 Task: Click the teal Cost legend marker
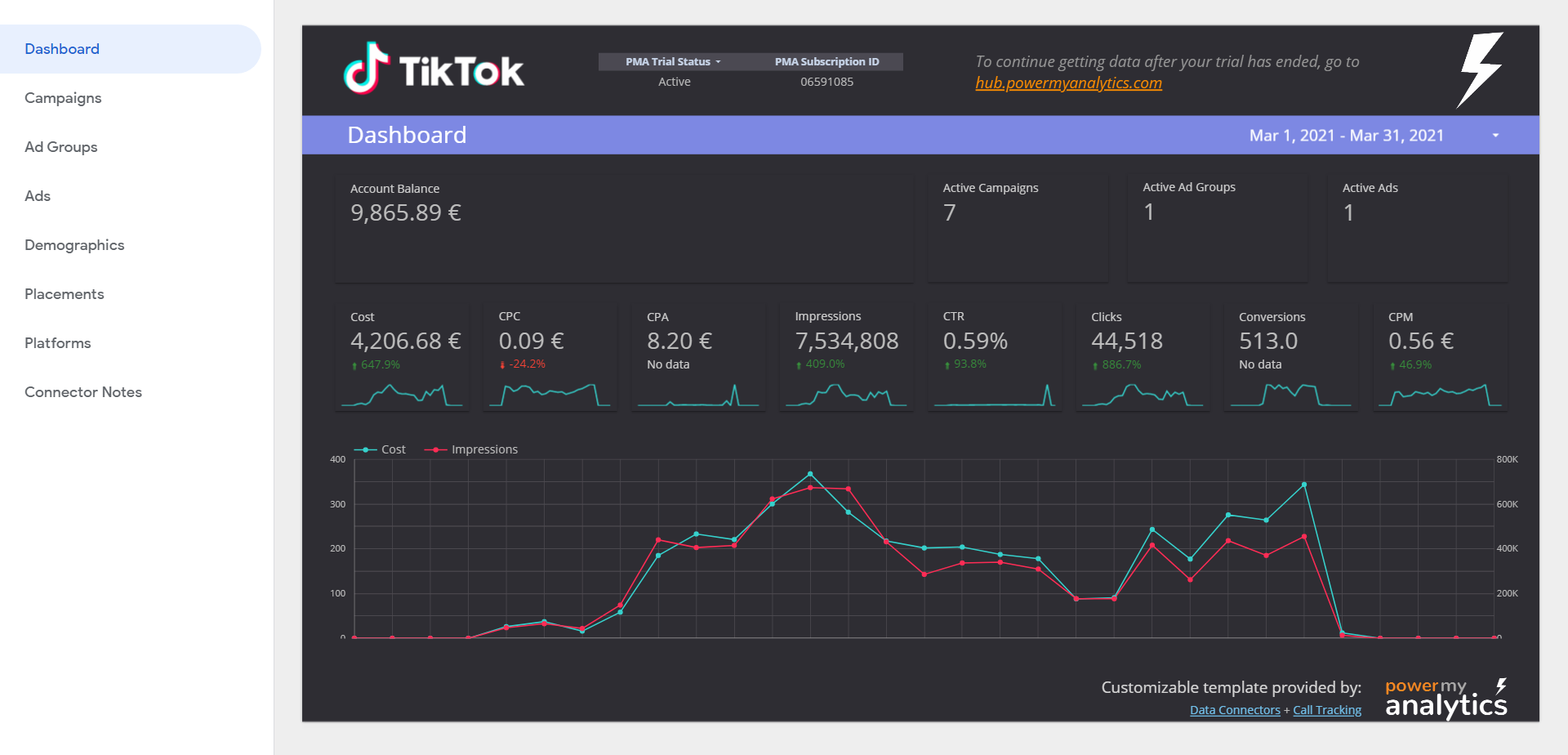pyautogui.click(x=366, y=449)
